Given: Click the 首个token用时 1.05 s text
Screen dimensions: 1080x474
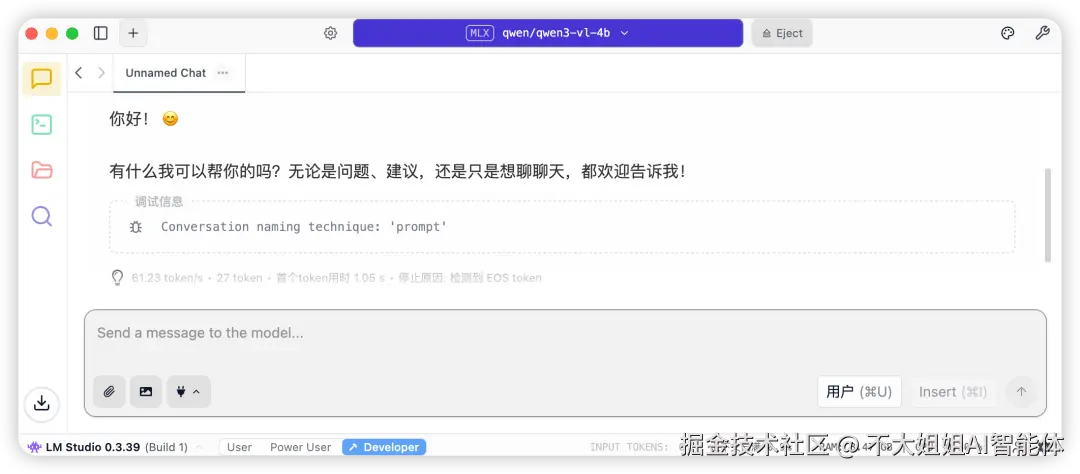Looking at the screenshot, I should (x=330, y=278).
